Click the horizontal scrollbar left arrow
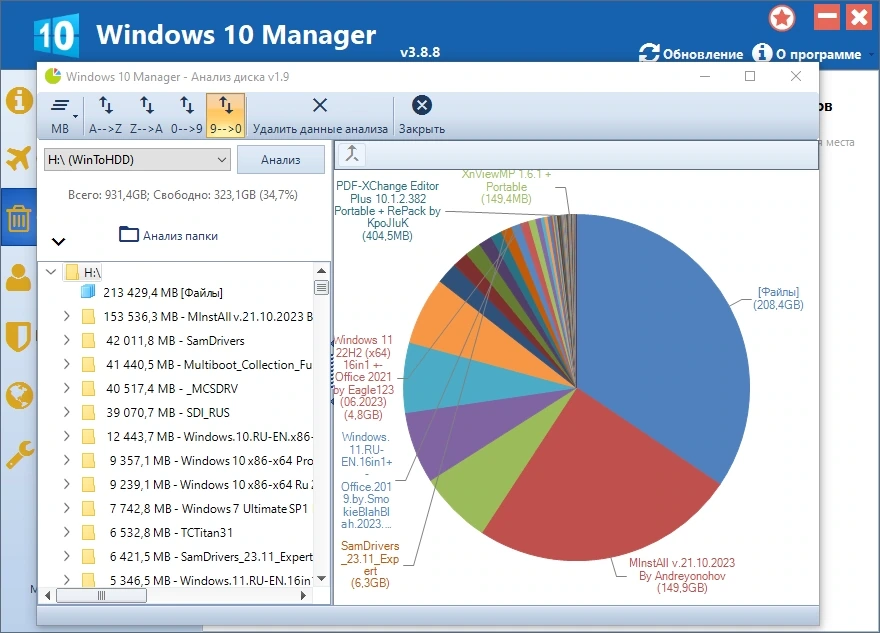880x633 pixels. point(48,595)
